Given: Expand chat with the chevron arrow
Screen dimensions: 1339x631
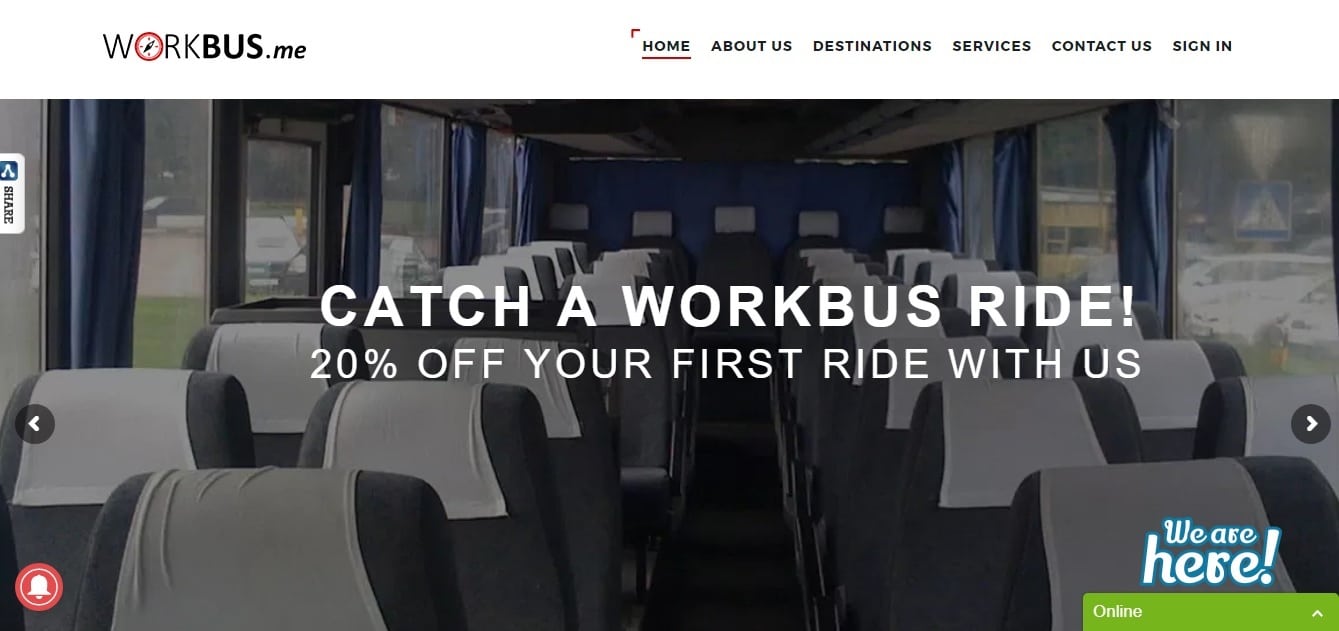Looking at the screenshot, I should [x=1316, y=612].
